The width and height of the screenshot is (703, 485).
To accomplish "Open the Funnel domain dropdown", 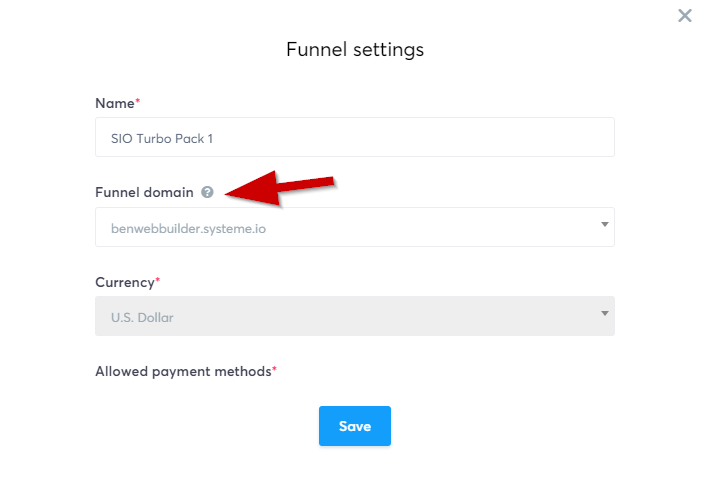I will [355, 227].
